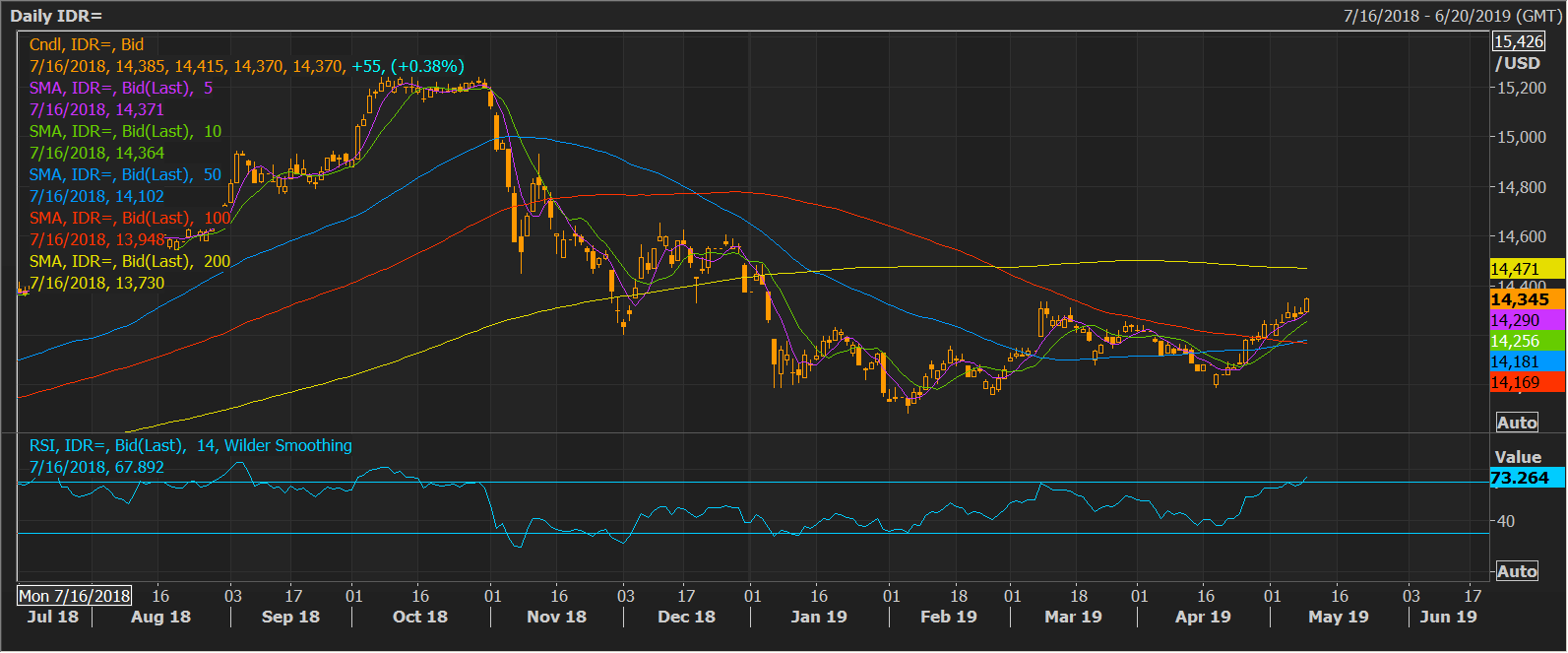The width and height of the screenshot is (1568, 653).
Task: Click the purple 14,290 SMA 5 tag
Action: point(1526,320)
